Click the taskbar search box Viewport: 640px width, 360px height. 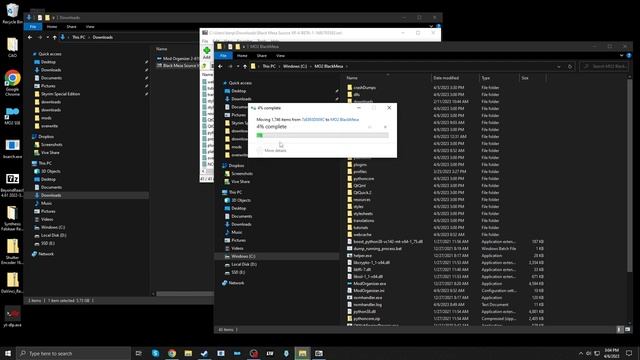(74, 353)
